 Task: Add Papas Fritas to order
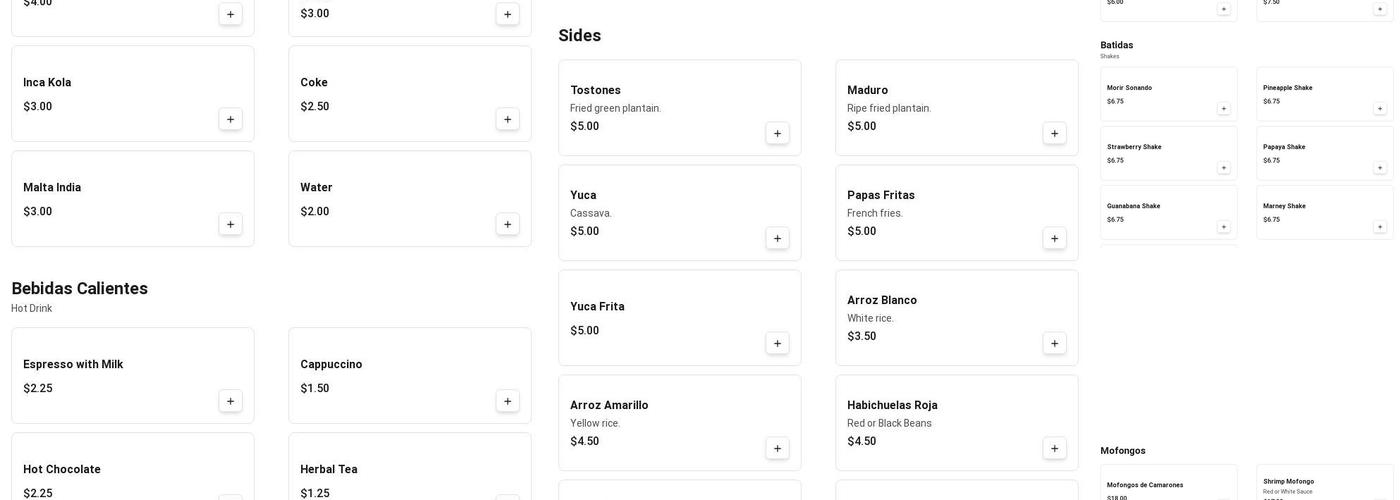click(x=1054, y=238)
